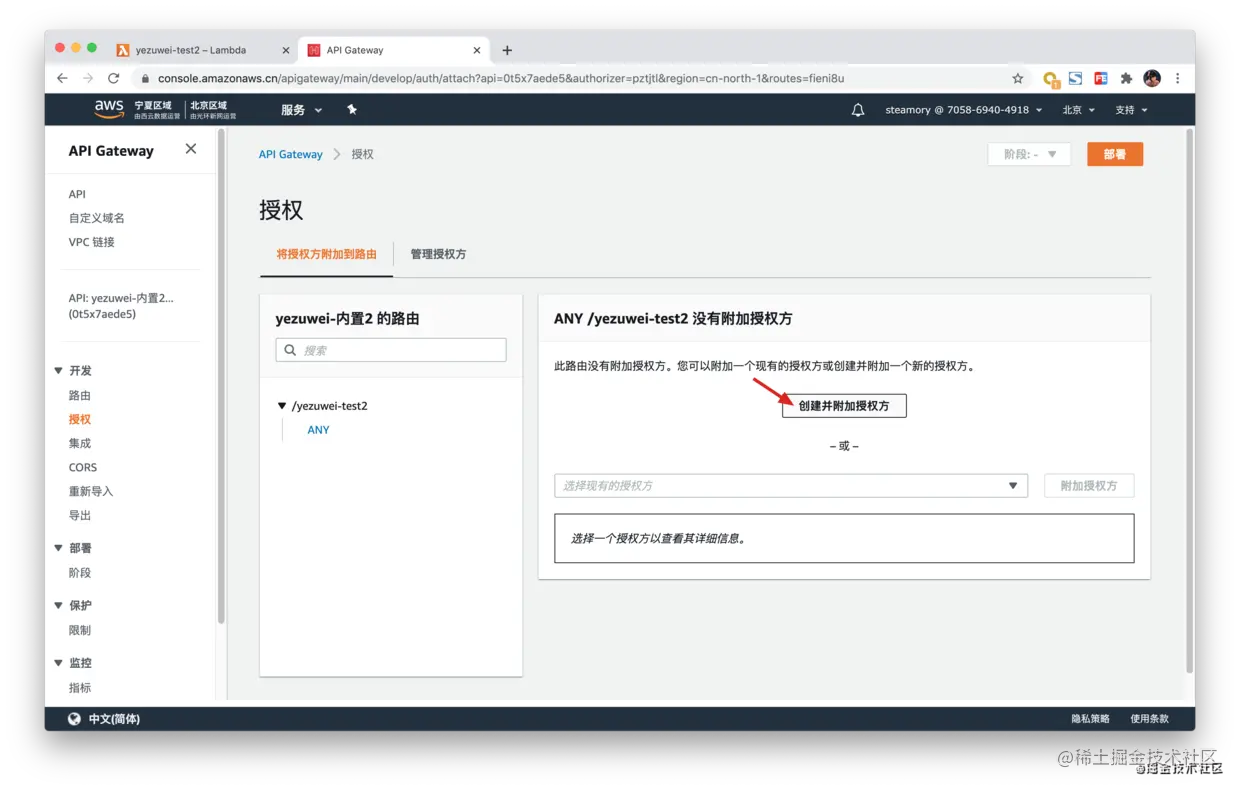Open the 支持 support dropdown
The width and height of the screenshot is (1240, 790).
point(1132,110)
